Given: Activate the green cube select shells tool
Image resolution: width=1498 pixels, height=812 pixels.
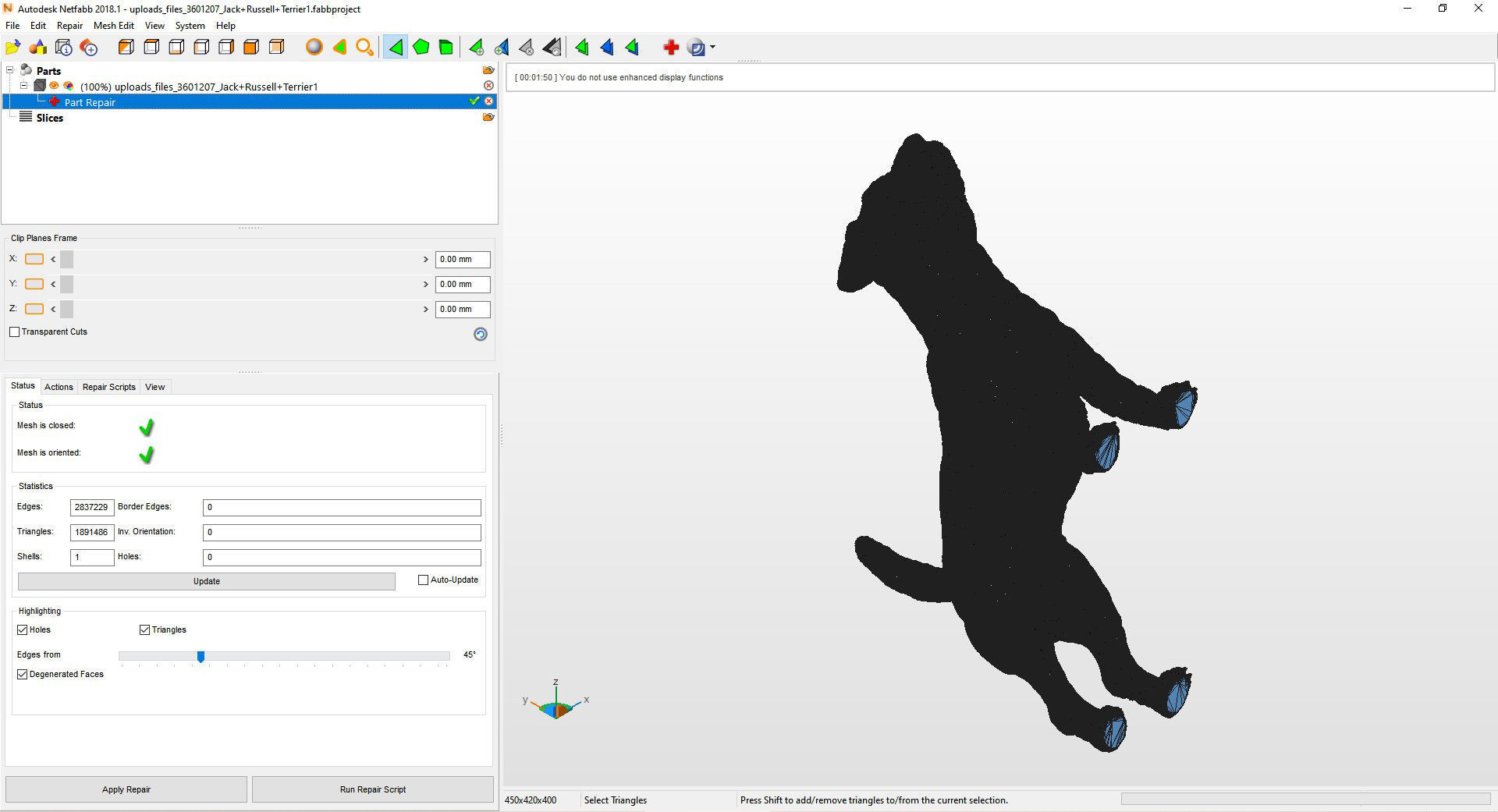Looking at the screenshot, I should tap(446, 48).
